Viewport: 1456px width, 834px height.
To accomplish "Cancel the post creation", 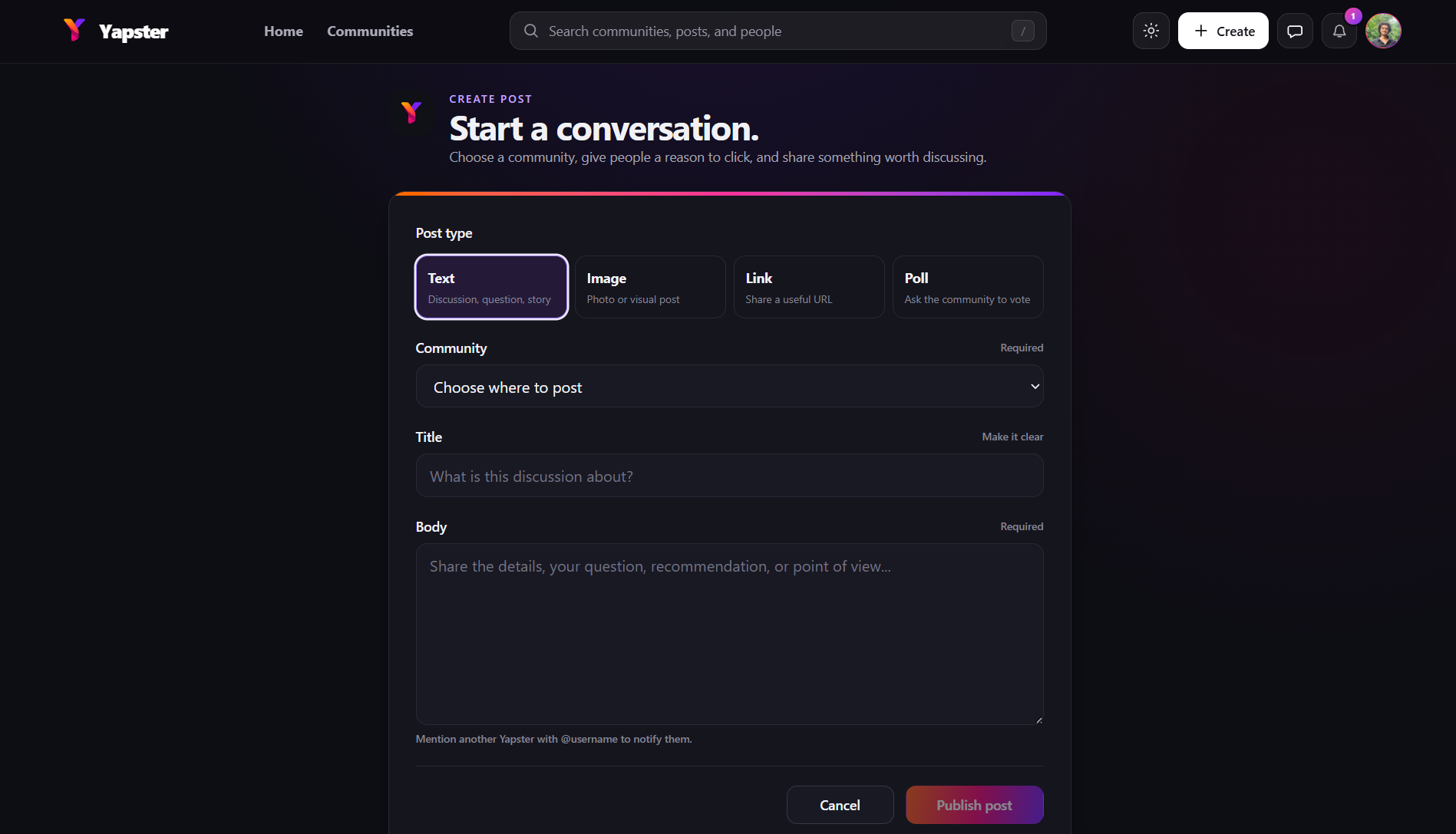I will tap(840, 805).
